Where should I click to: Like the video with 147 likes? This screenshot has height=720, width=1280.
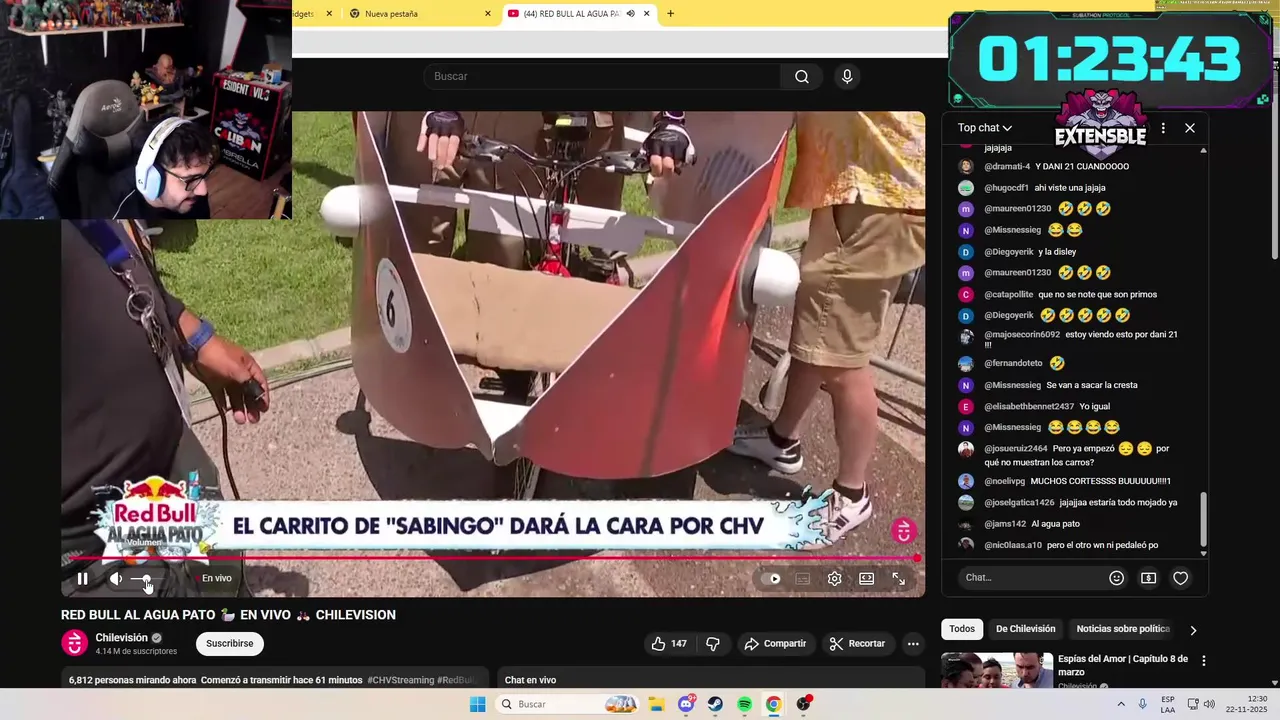click(669, 643)
